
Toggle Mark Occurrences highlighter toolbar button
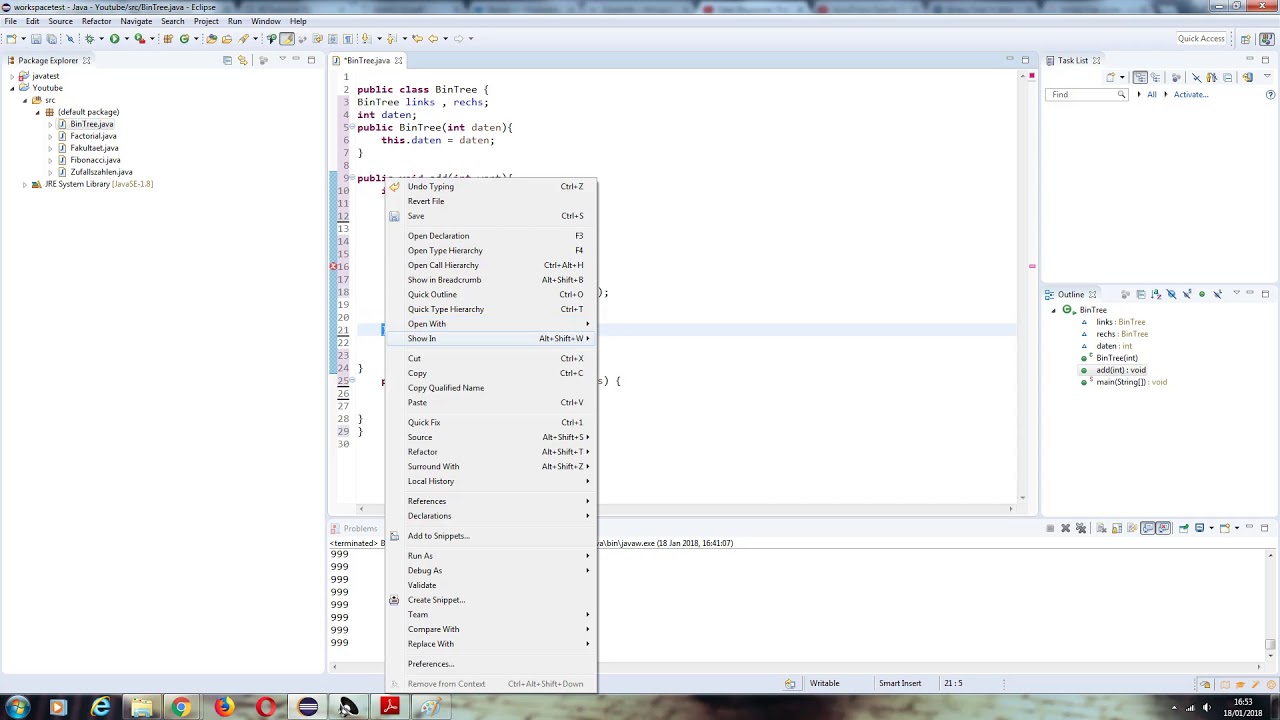point(287,39)
